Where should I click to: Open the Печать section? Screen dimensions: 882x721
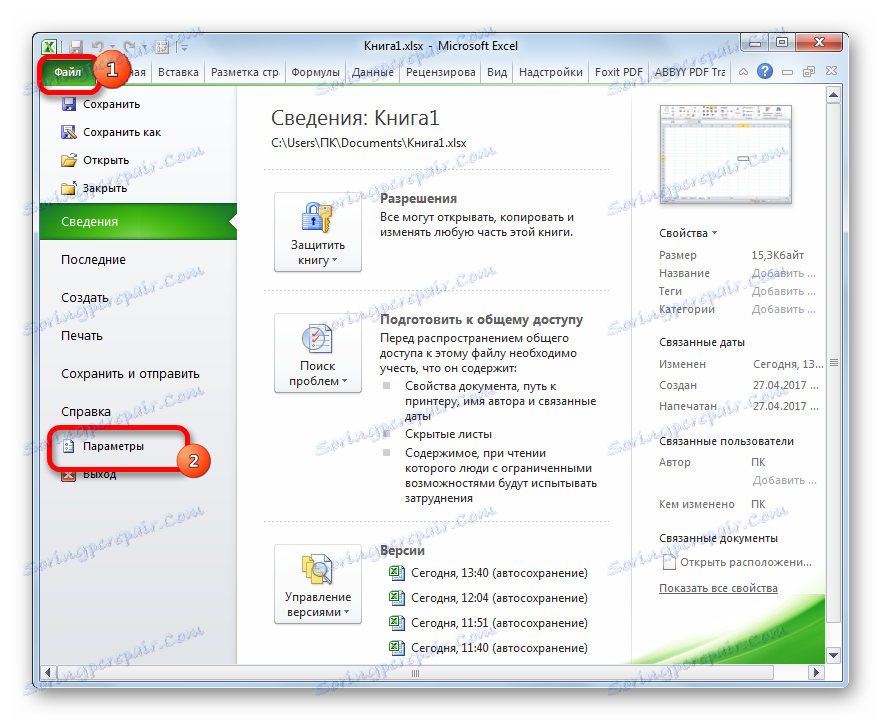[x=82, y=336]
